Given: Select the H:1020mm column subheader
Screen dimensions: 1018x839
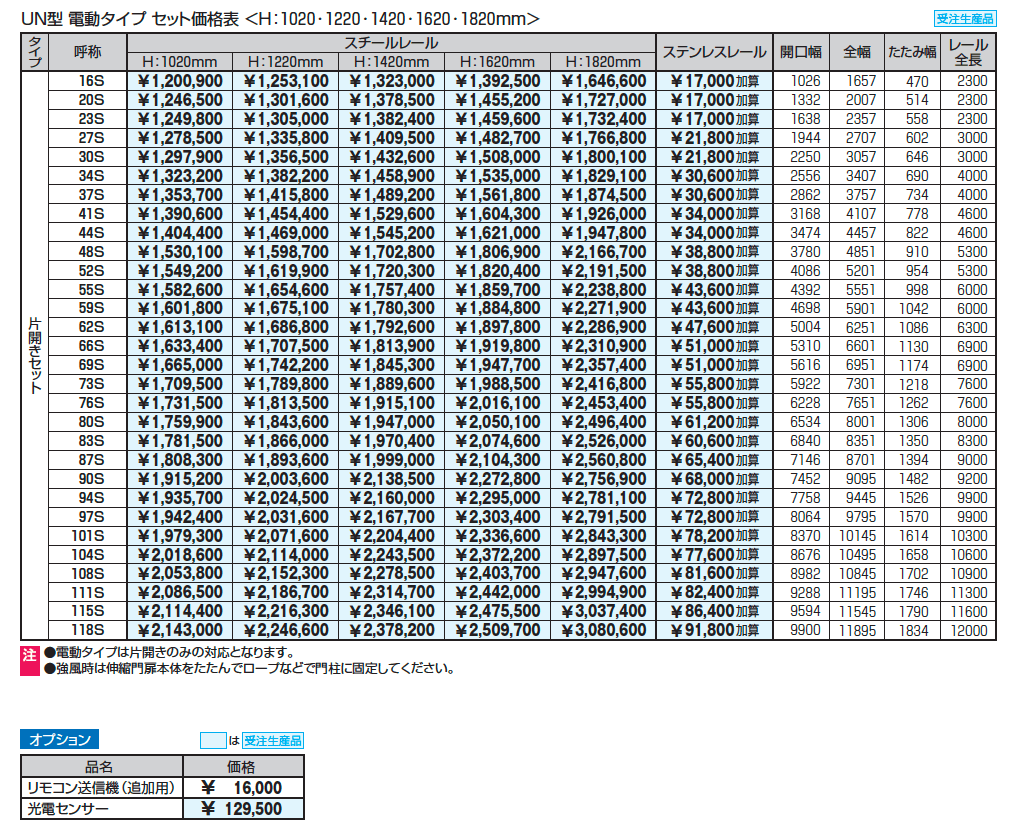Looking at the screenshot, I should coord(179,62).
